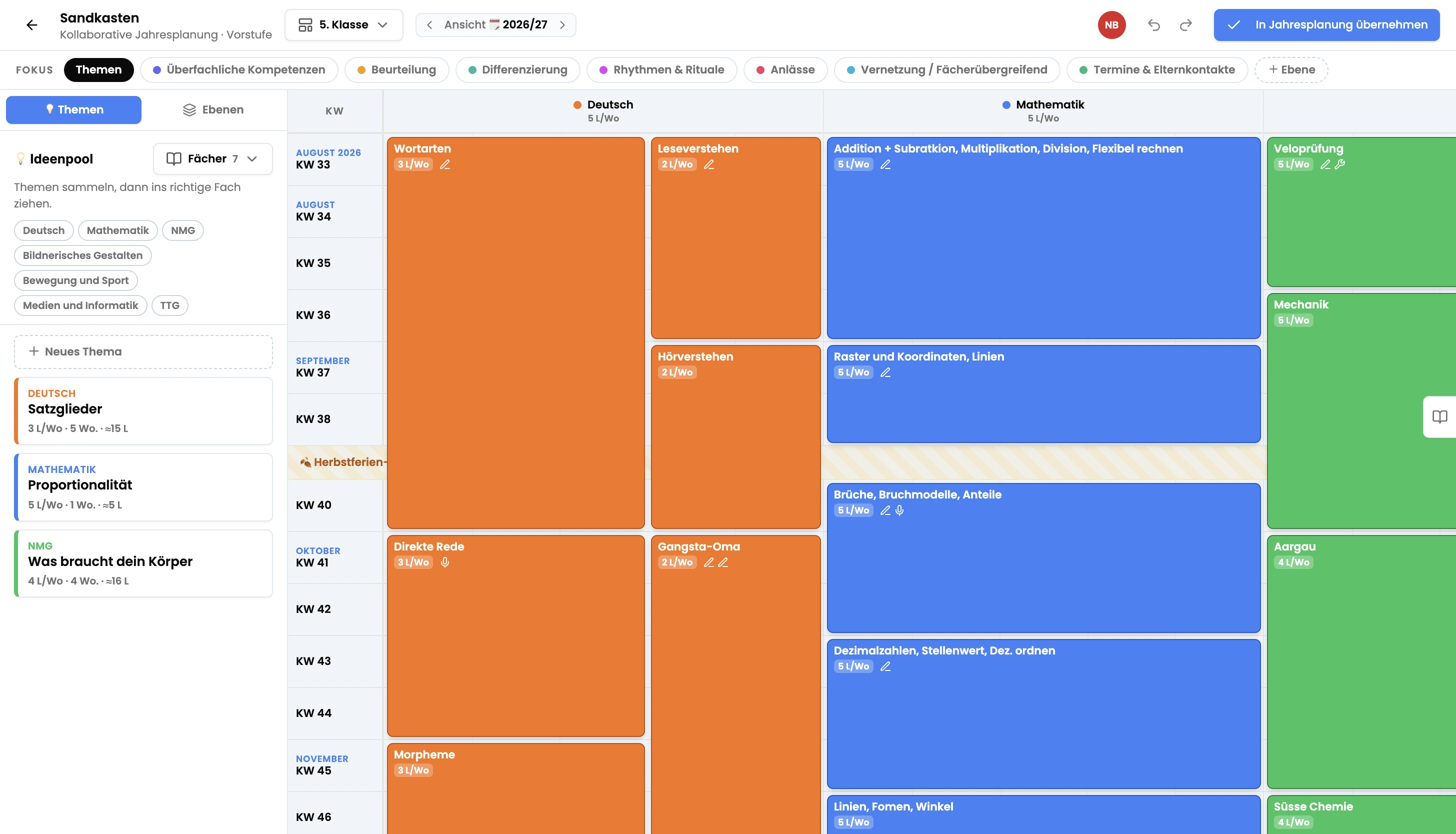Viewport: 1456px width, 834px height.
Task: Click the pencil icon on Leseverstehen card
Action: (709, 164)
